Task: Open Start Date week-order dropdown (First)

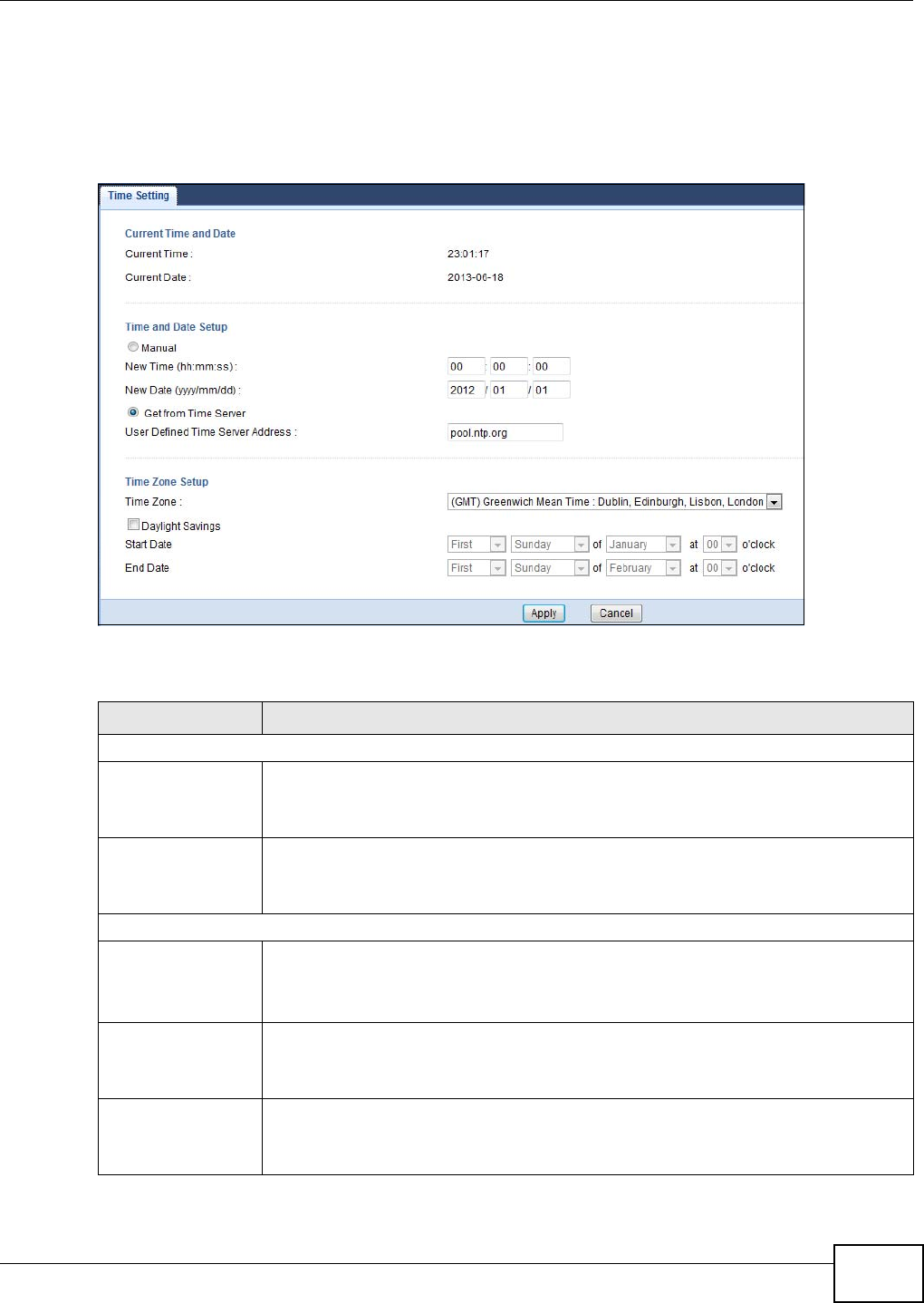Action: (x=476, y=545)
